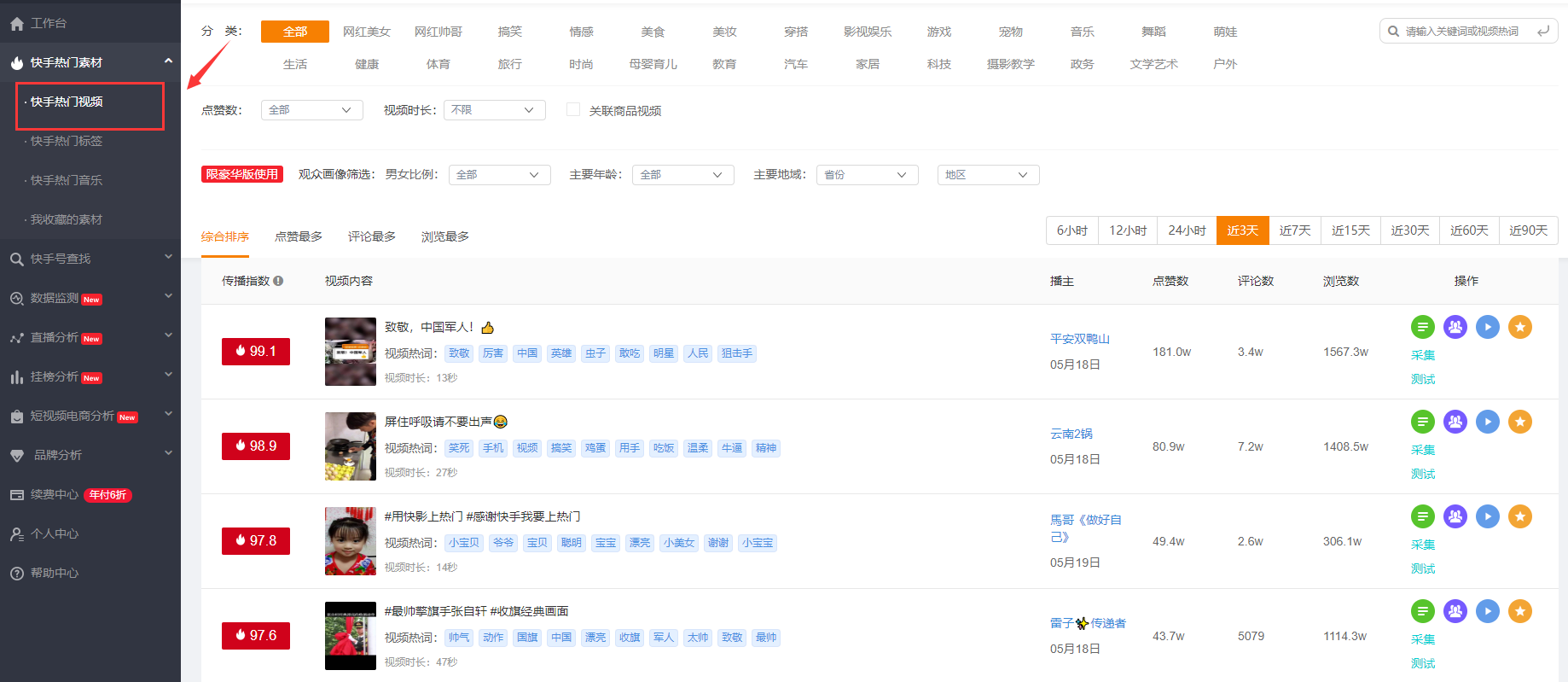Open the 点赞数 dropdown
Image resolution: width=1568 pixels, height=682 pixels.
click(x=311, y=110)
